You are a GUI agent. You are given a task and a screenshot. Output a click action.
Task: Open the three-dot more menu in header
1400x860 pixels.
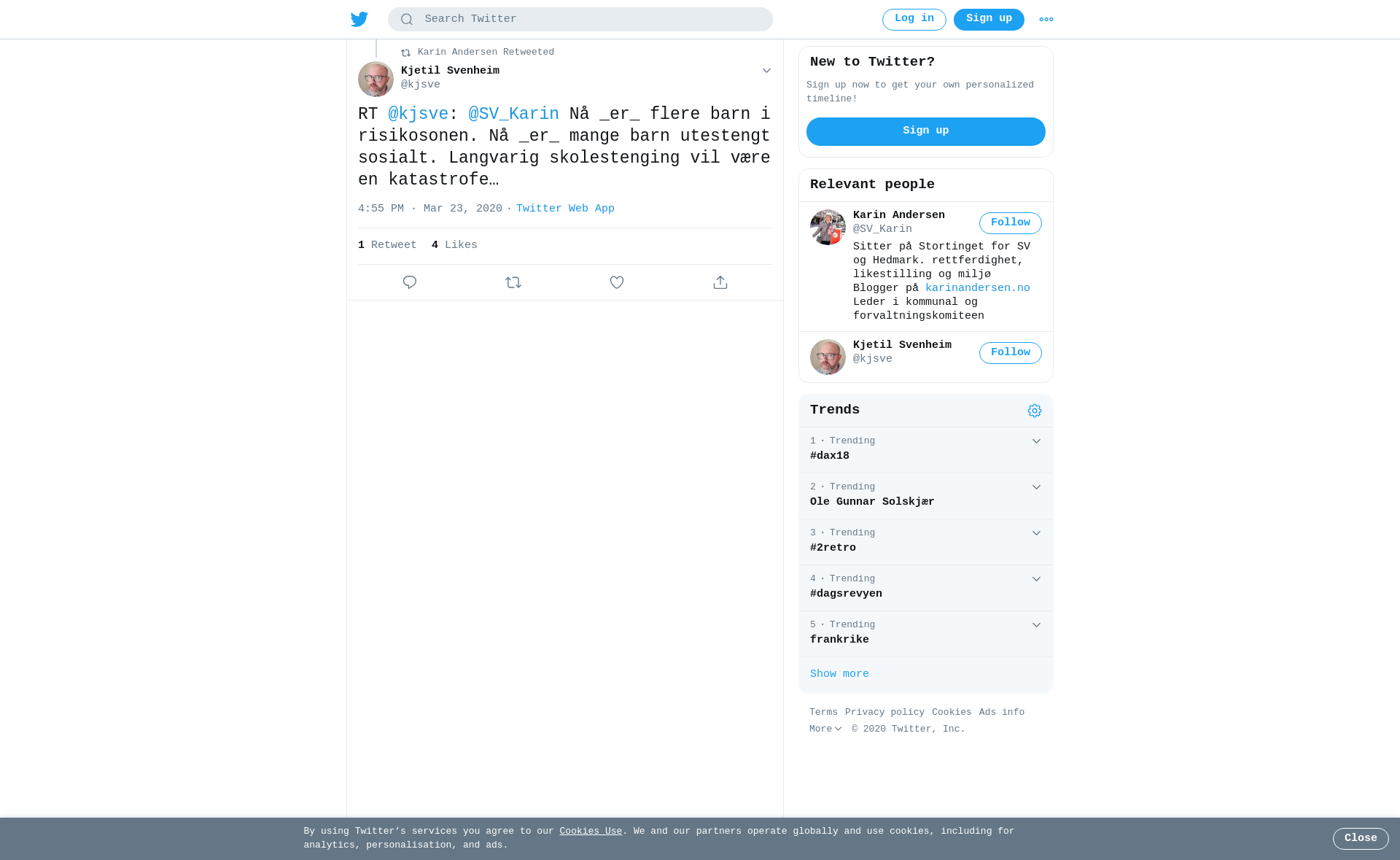[x=1046, y=20]
